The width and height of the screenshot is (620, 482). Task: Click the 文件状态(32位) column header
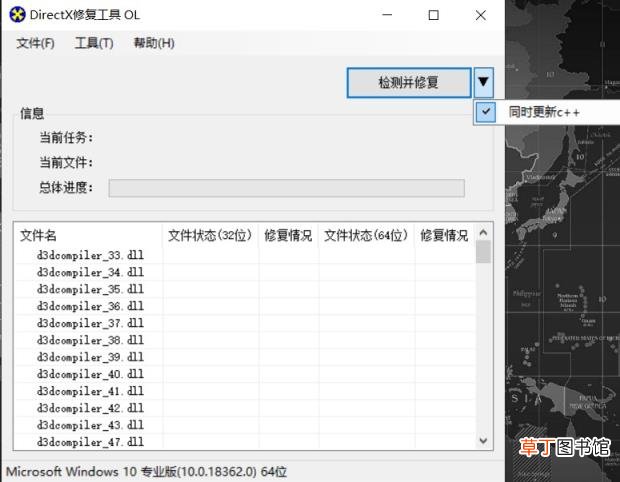point(210,235)
